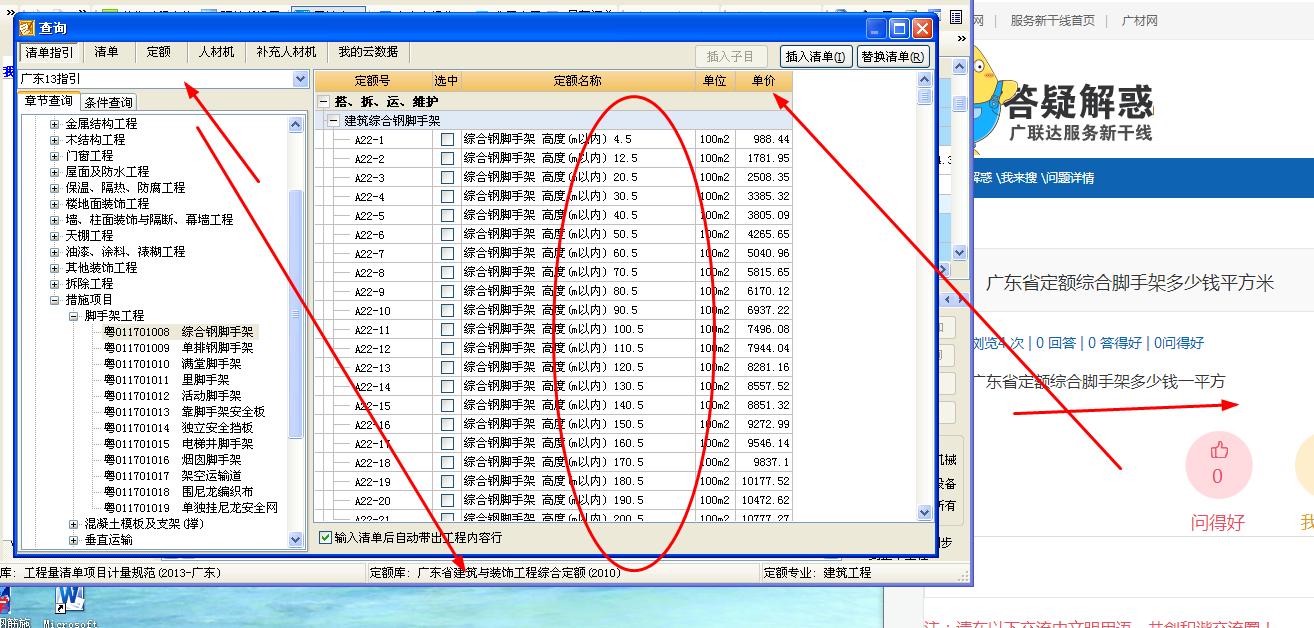The image size is (1314, 628).
Task: Click the 查询 window title icon
Action: pos(27,28)
